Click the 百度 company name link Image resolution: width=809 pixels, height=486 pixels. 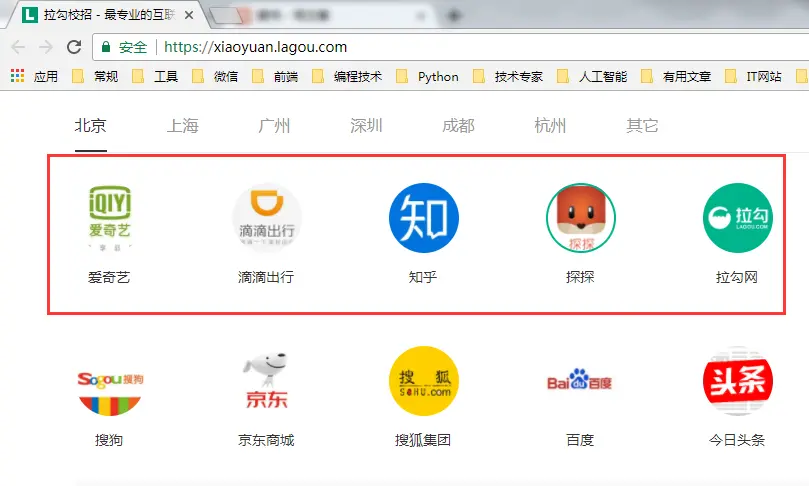(x=580, y=440)
